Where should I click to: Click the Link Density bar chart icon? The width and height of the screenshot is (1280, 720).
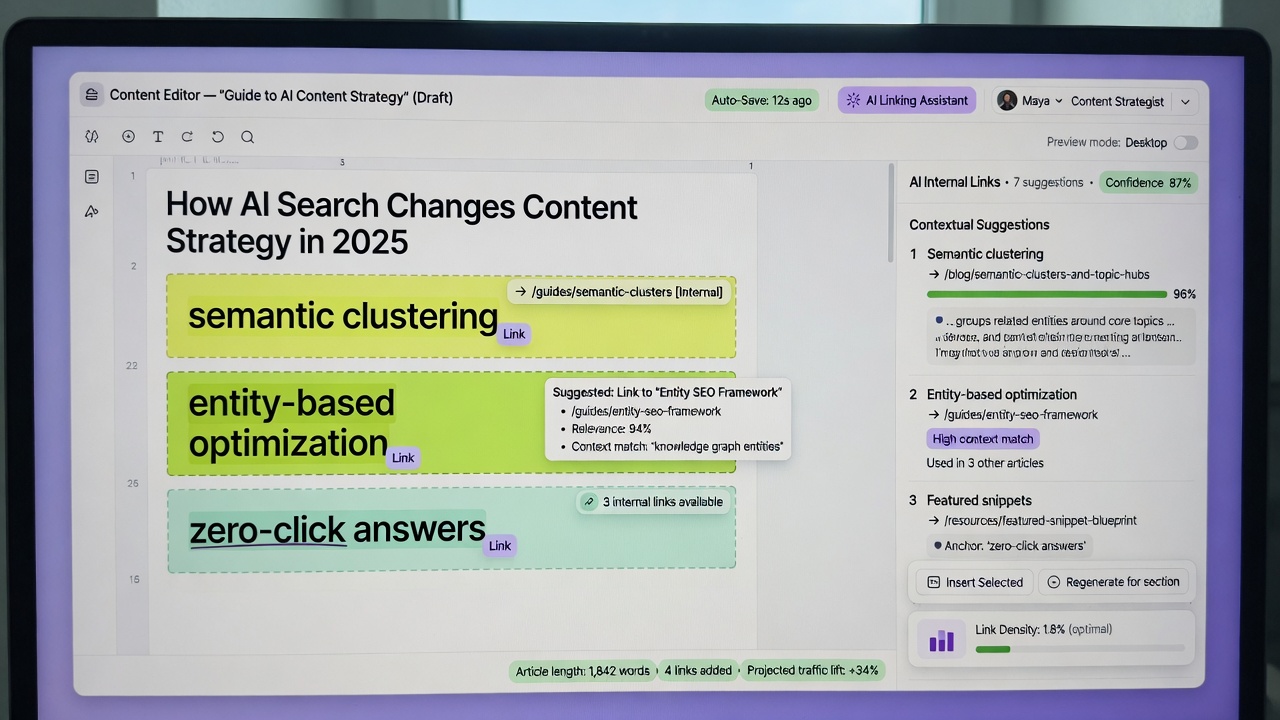(941, 639)
